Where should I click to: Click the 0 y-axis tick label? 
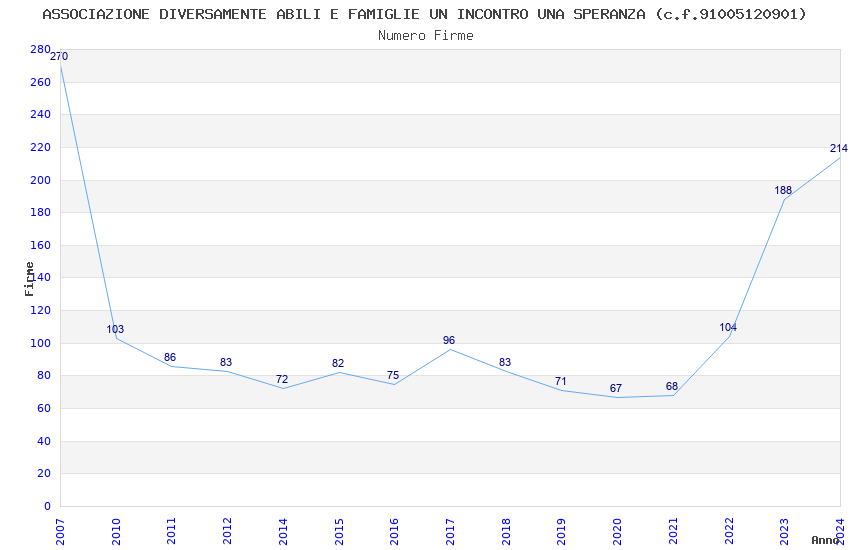pos(47,506)
